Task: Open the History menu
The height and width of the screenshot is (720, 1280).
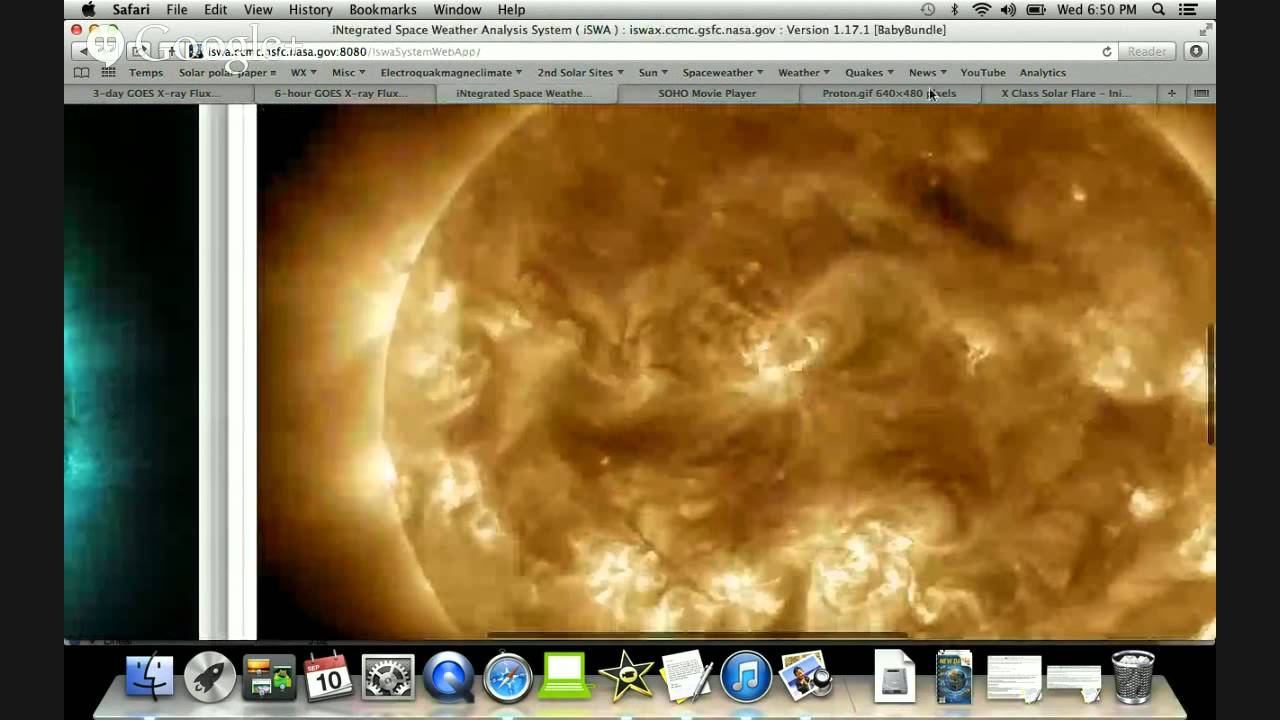Action: tap(310, 10)
